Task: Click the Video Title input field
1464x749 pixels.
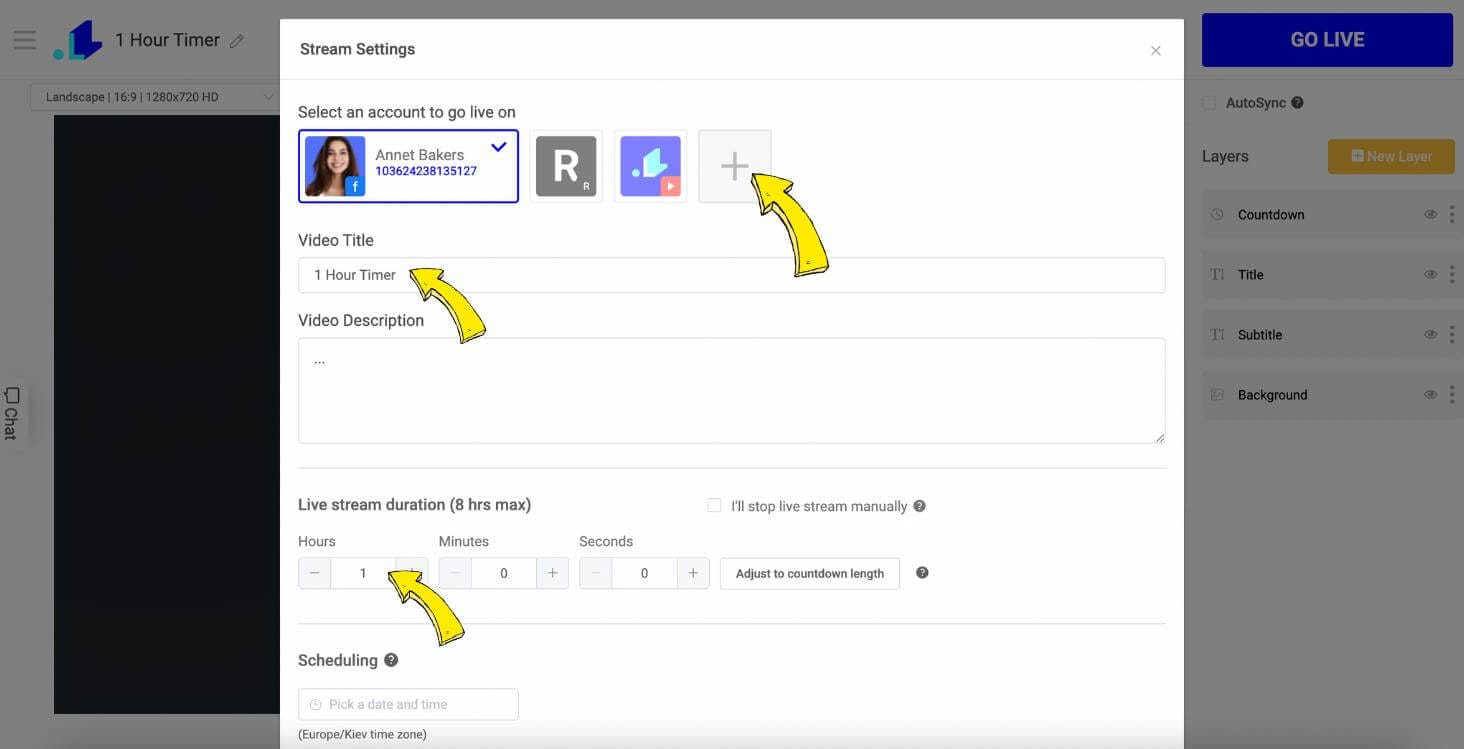Action: (731, 275)
